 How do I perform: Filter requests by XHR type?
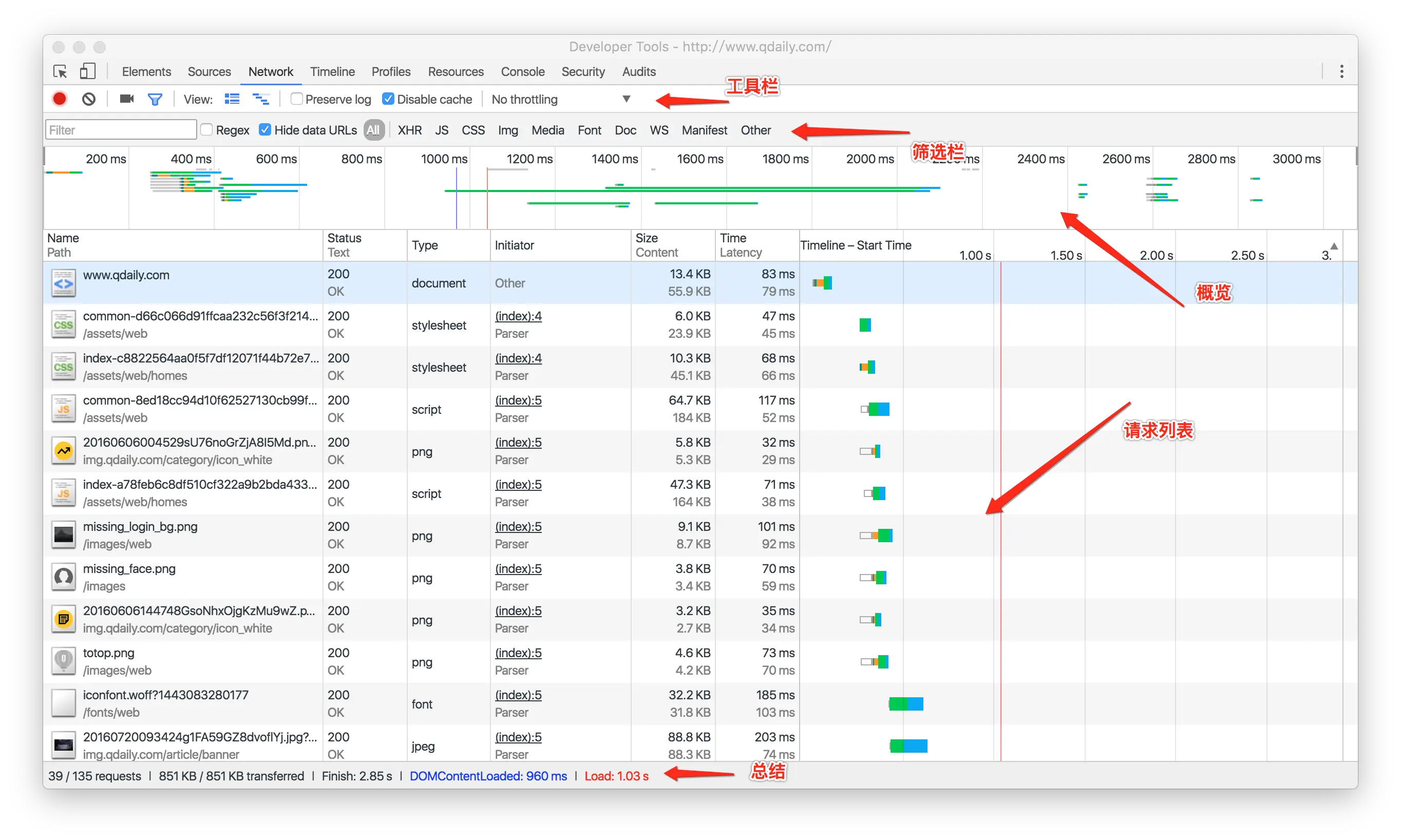click(409, 130)
